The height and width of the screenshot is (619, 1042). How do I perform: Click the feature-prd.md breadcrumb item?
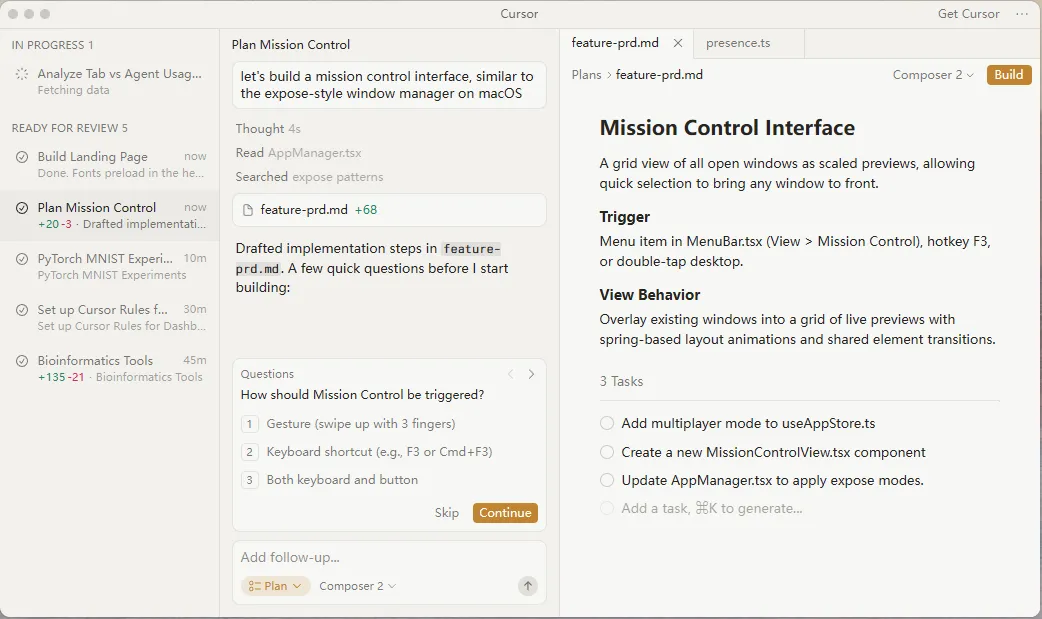click(659, 75)
